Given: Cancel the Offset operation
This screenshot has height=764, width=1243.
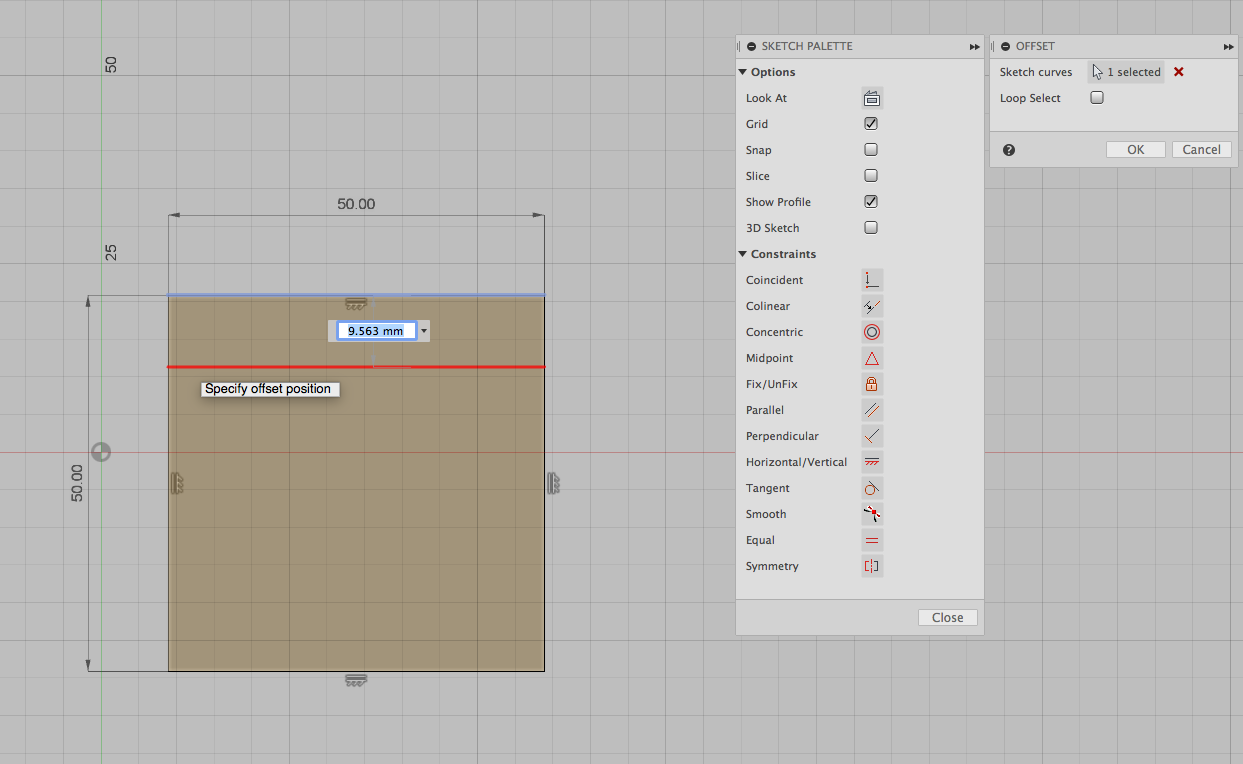Looking at the screenshot, I should [x=1202, y=150].
